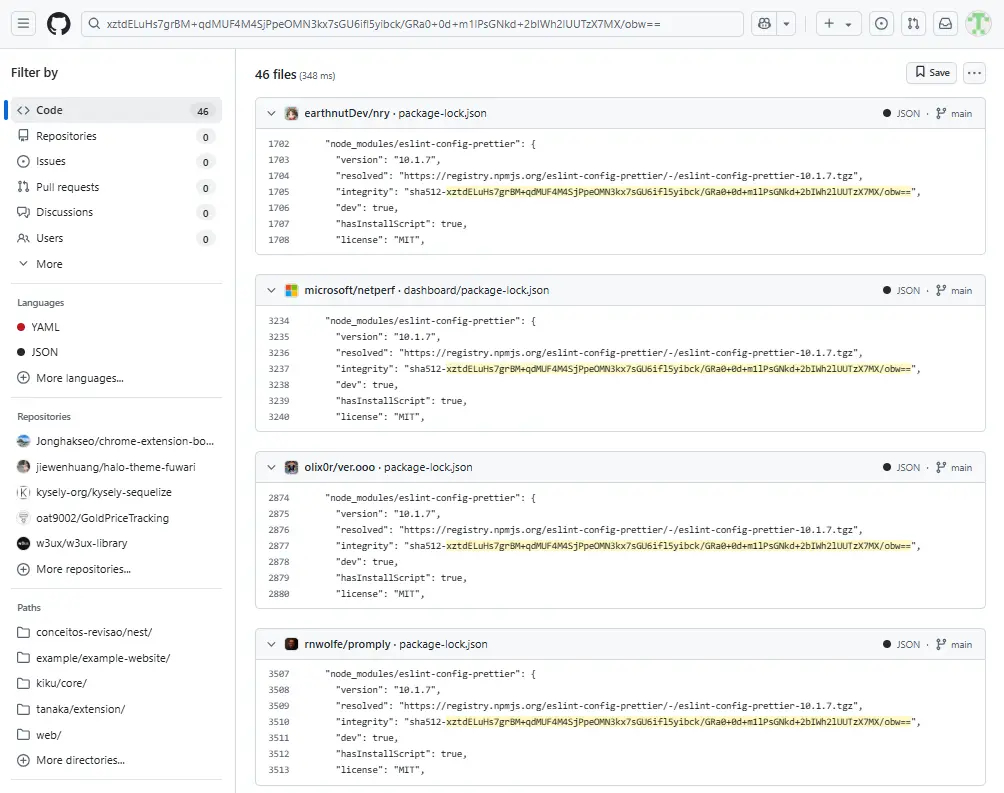Collapse the earthnutDev/nry result

271,114
